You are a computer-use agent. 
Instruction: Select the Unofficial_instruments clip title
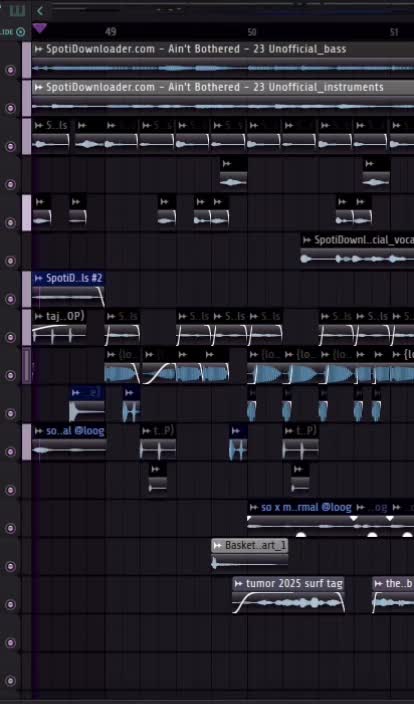tap(215, 87)
